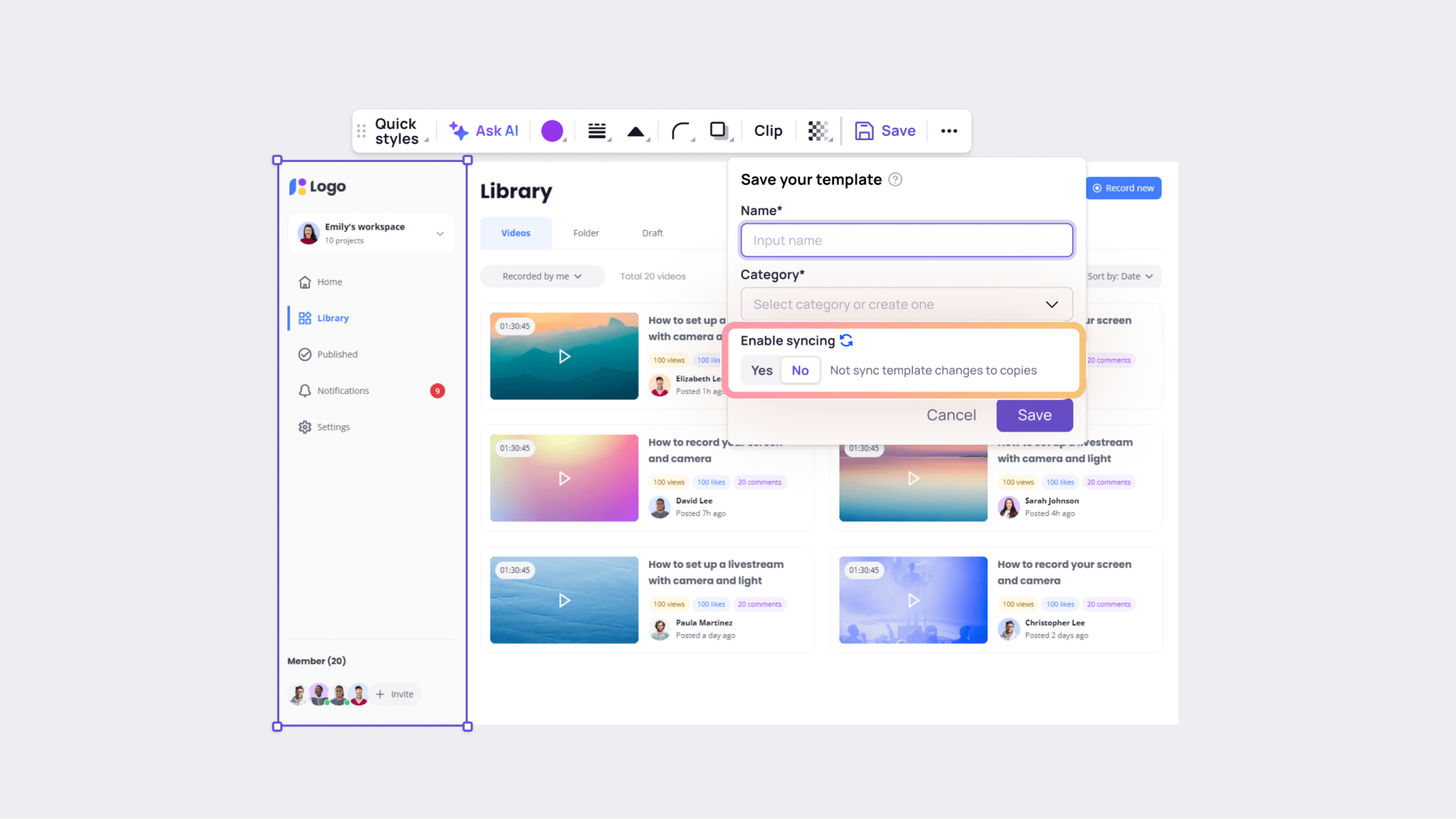This screenshot has width=1456, height=819.
Task: Click the triangle shape tool icon
Action: pos(636,130)
